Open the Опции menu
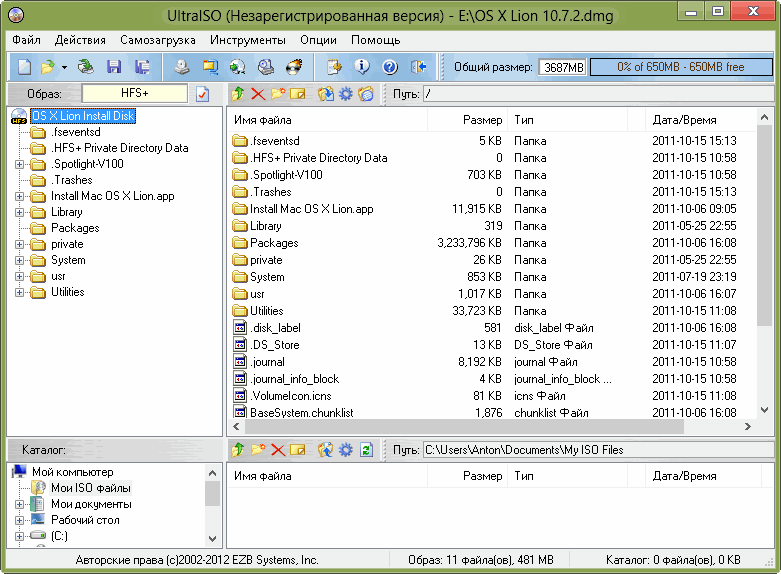The height and width of the screenshot is (574, 781). [x=318, y=40]
